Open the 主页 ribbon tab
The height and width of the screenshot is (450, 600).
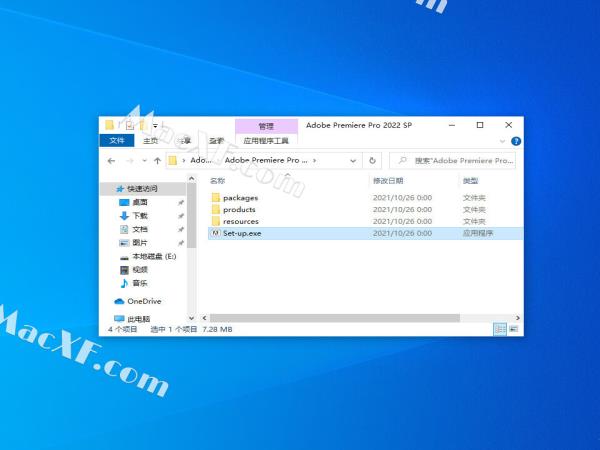[x=150, y=141]
